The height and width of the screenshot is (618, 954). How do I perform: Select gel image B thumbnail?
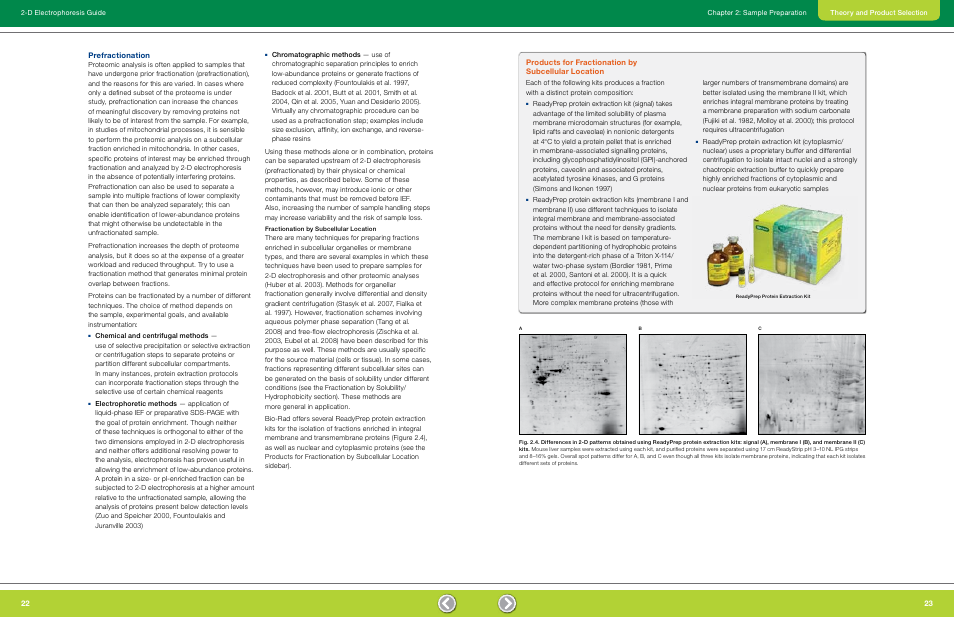point(692,384)
